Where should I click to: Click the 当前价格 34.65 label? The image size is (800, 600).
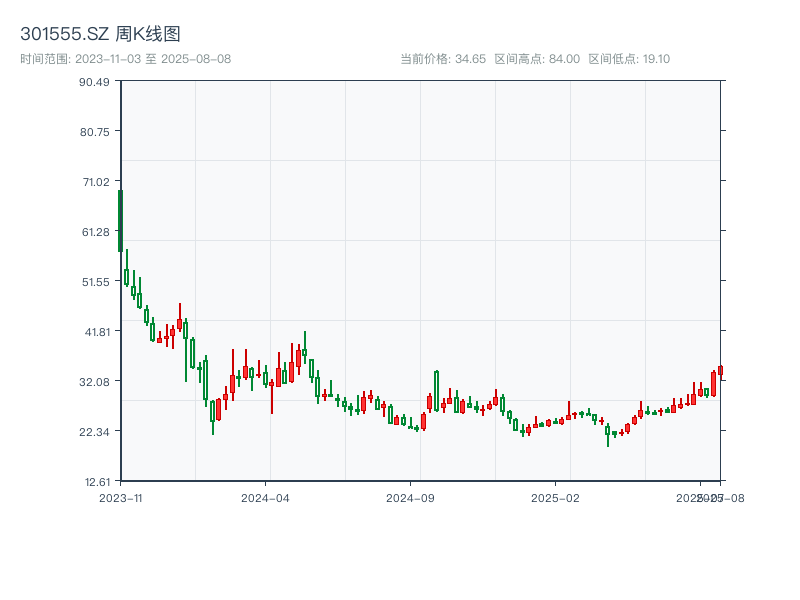(442, 59)
